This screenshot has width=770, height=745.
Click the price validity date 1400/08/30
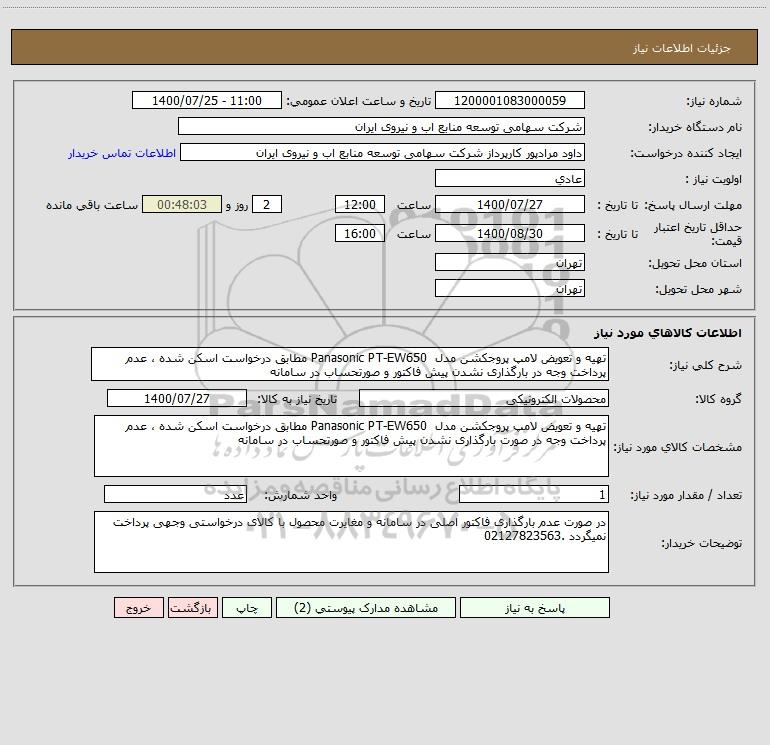pyautogui.click(x=510, y=233)
